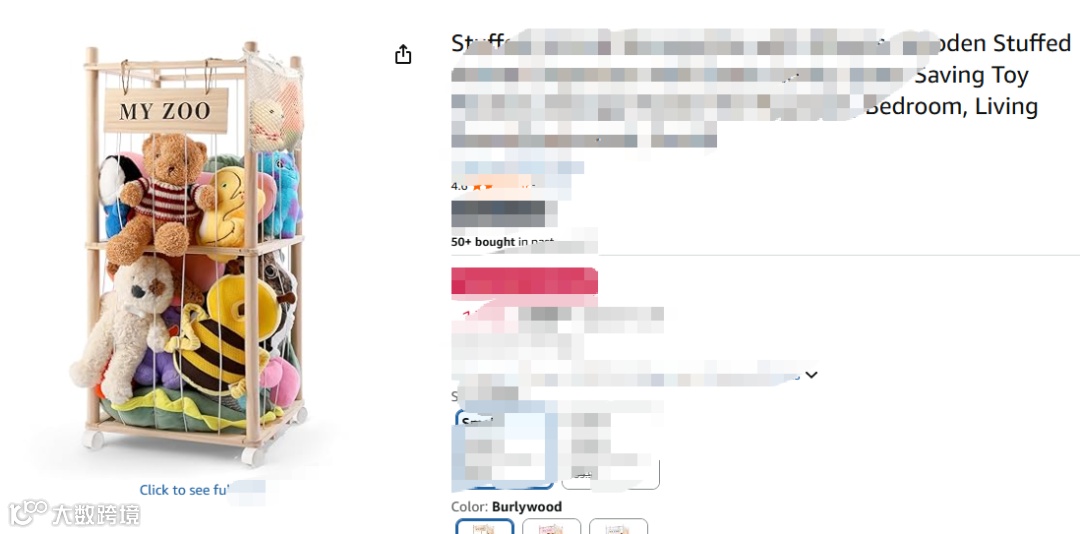Viewport: 1080px width, 534px height.
Task: Expand the chevron arrow above the size options
Action: pyautogui.click(x=812, y=375)
